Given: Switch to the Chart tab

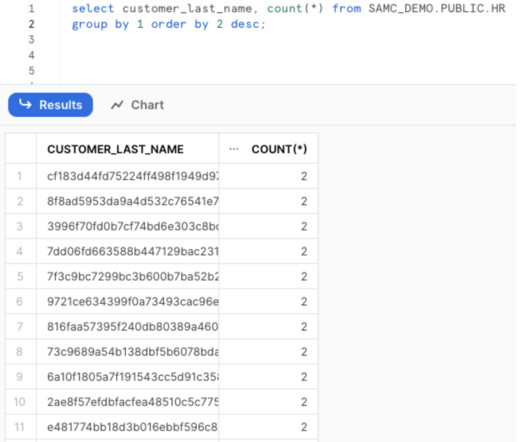Looking at the screenshot, I should 138,105.
